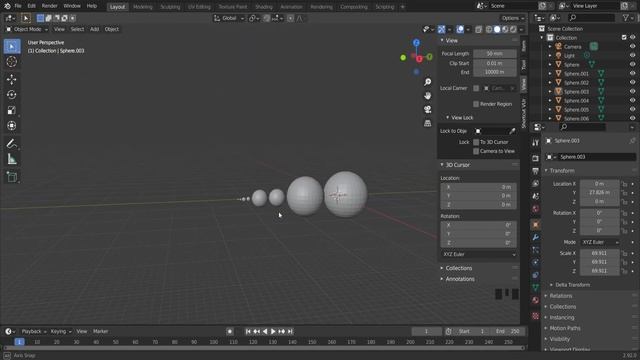Image resolution: width=640 pixels, height=360 pixels.
Task: Open the timeline Playback popover
Action: (x=33, y=332)
